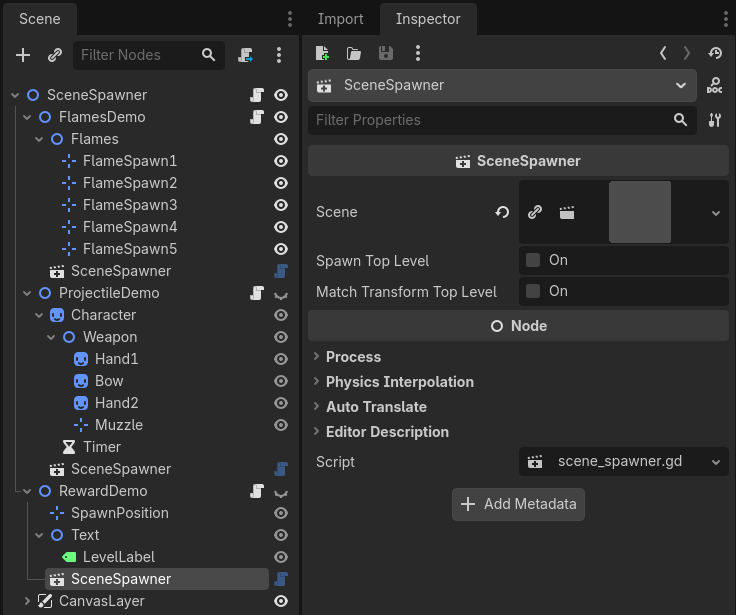The height and width of the screenshot is (615, 736).
Task: Click the Add Metadata button
Action: pyautogui.click(x=518, y=504)
